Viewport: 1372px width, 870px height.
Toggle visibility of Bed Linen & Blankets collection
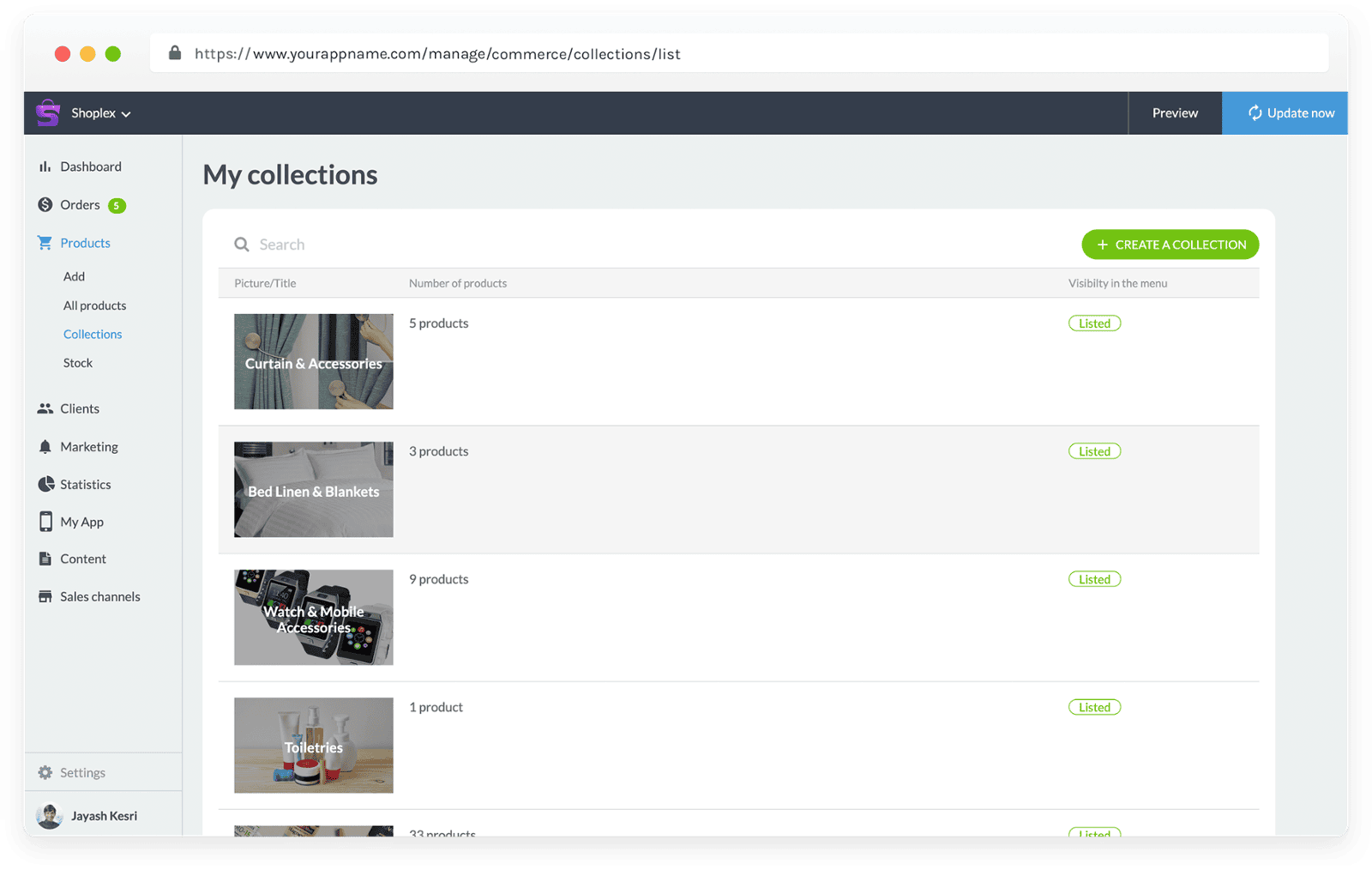click(x=1094, y=450)
